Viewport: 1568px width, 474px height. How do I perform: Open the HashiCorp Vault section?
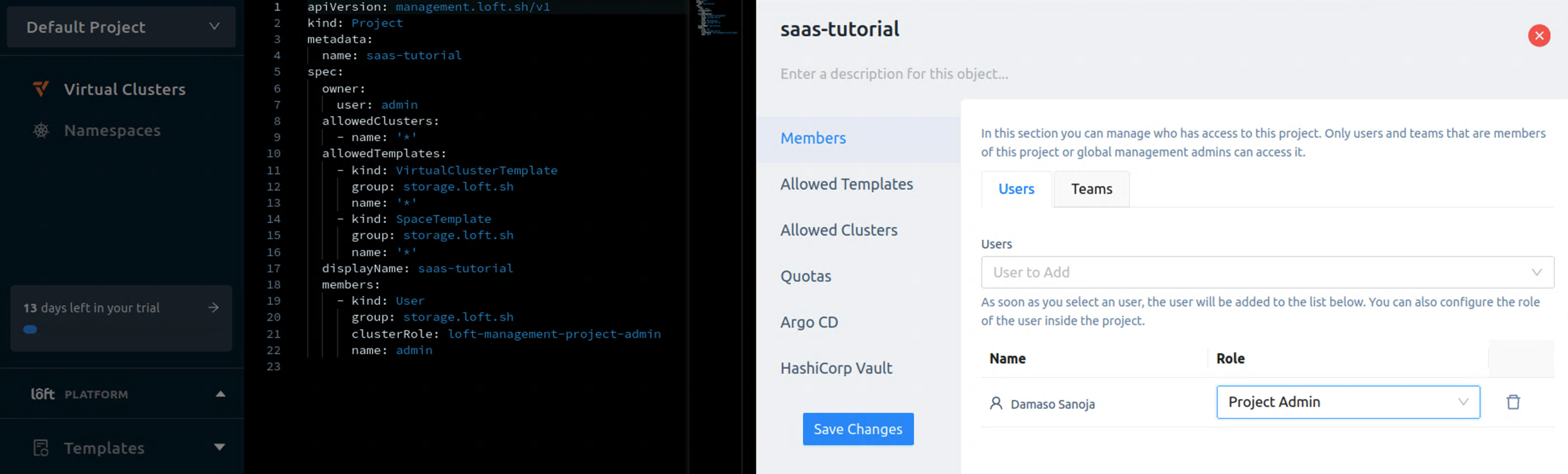pos(836,368)
